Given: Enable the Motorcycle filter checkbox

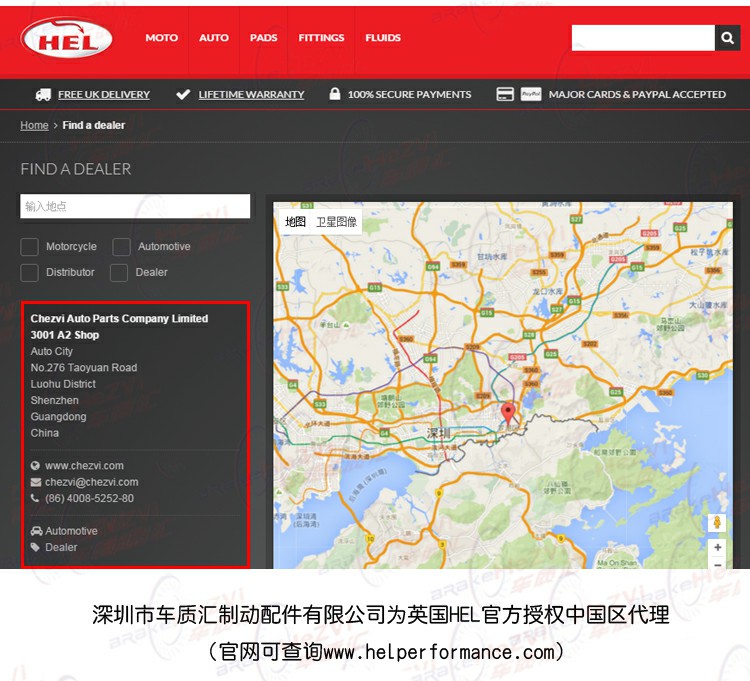Looking at the screenshot, I should tap(30, 247).
